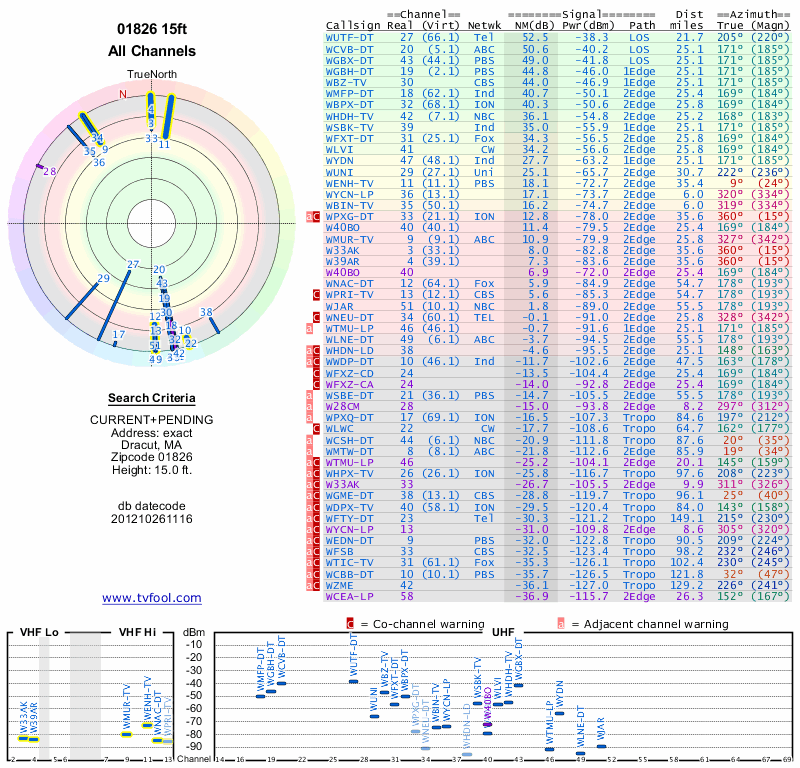The height and width of the screenshot is (768, 800).
Task: Click the WJAR bar in UHF spectrum chart
Action: pos(602,747)
